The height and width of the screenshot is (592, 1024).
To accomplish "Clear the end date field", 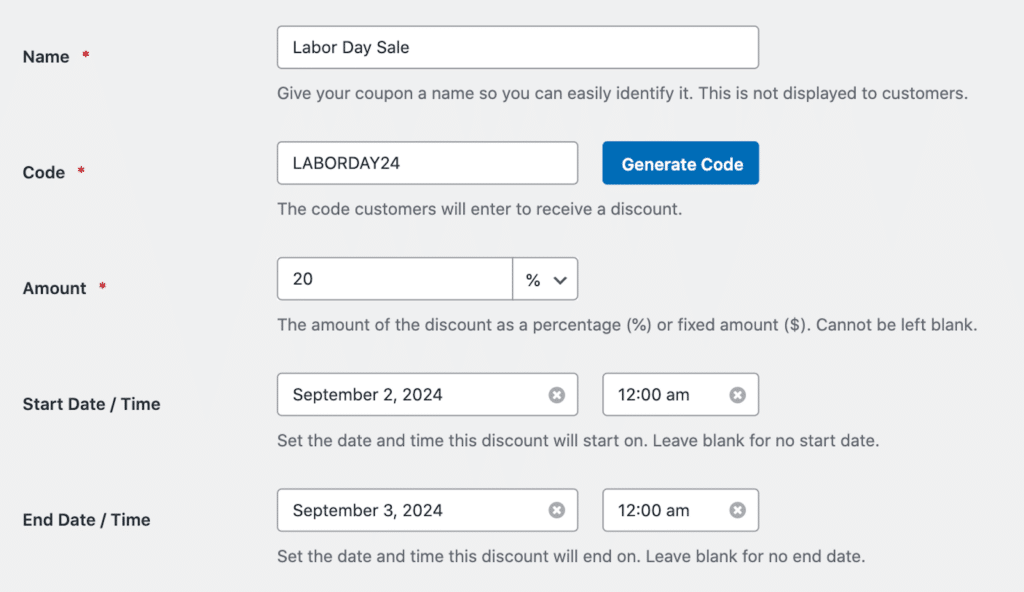I will tap(557, 510).
